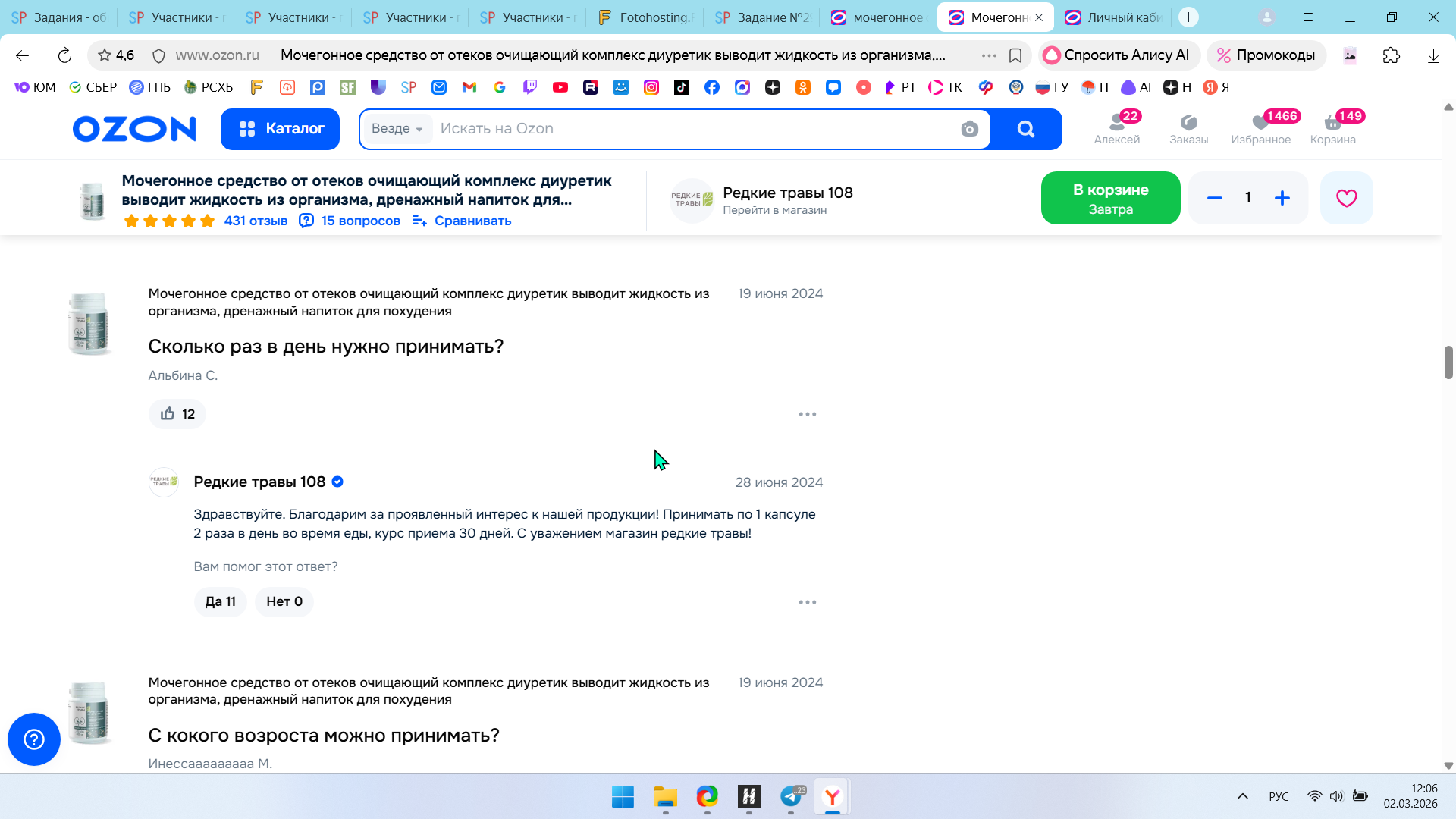Like Альбина's question with the thumbs up
The height and width of the screenshot is (819, 1456).
pos(177,414)
